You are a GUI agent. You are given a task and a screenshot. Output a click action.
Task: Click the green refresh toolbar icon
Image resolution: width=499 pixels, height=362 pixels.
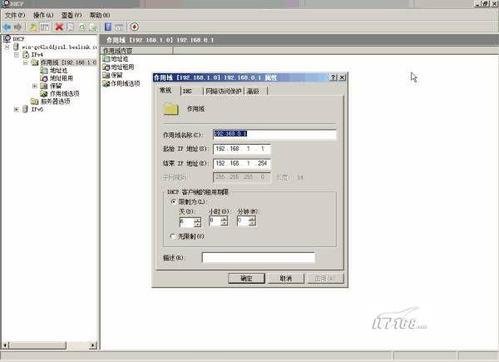click(x=82, y=27)
